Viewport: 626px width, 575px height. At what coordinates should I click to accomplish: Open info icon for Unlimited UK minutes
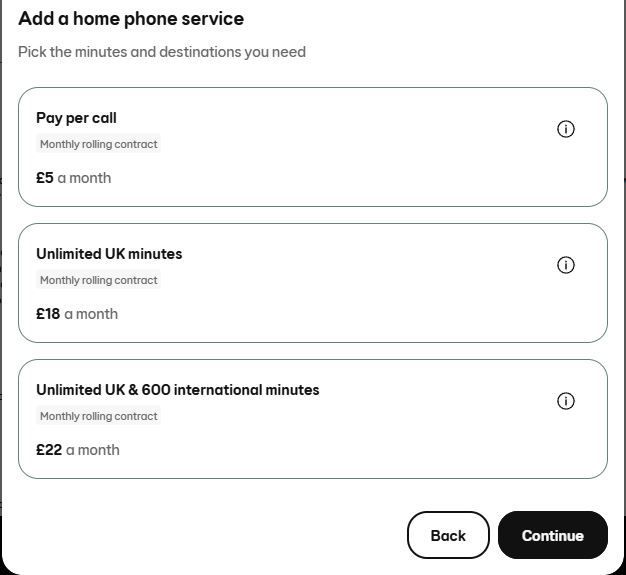(x=566, y=265)
